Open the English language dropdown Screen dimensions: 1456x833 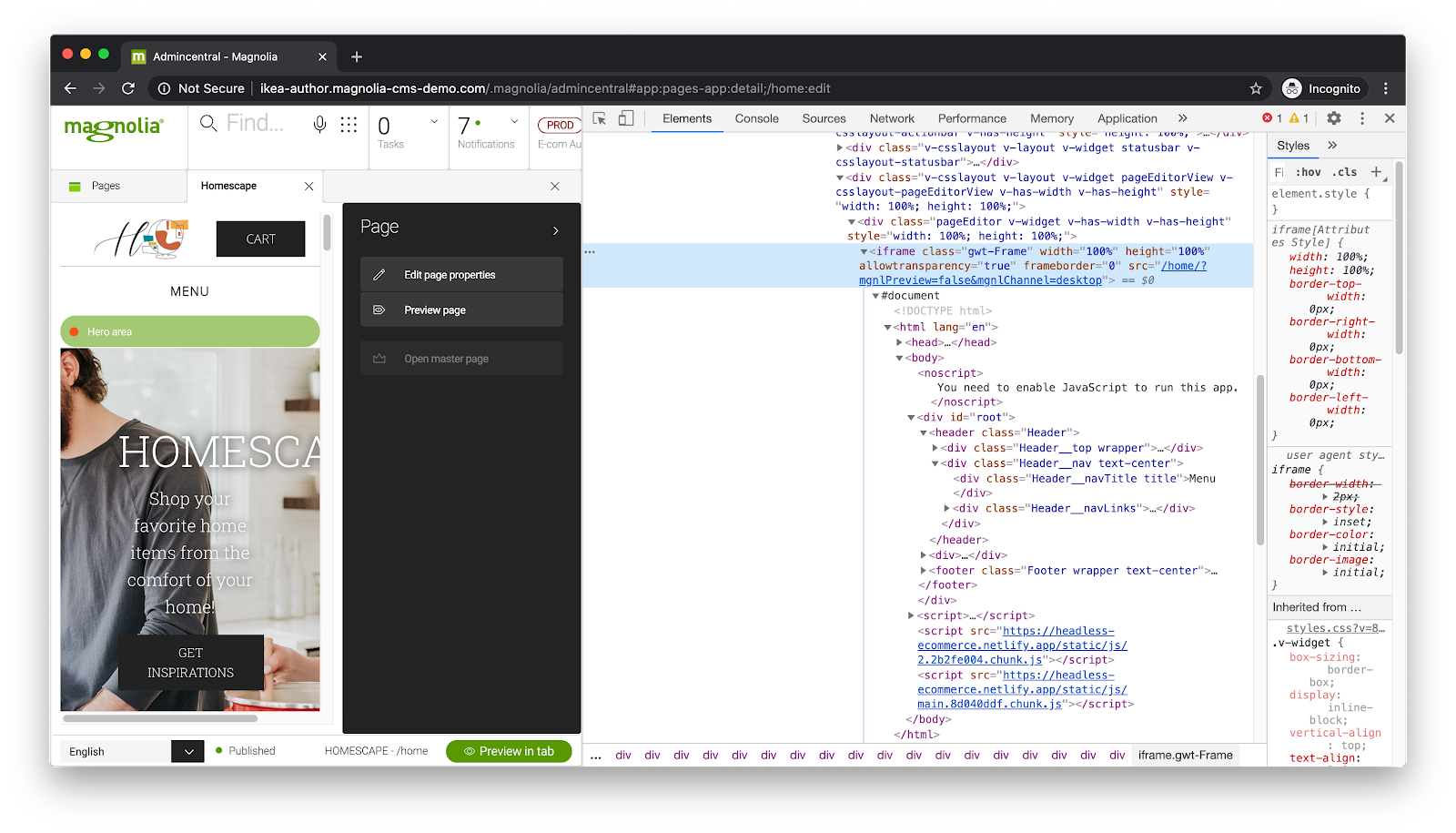point(188,751)
